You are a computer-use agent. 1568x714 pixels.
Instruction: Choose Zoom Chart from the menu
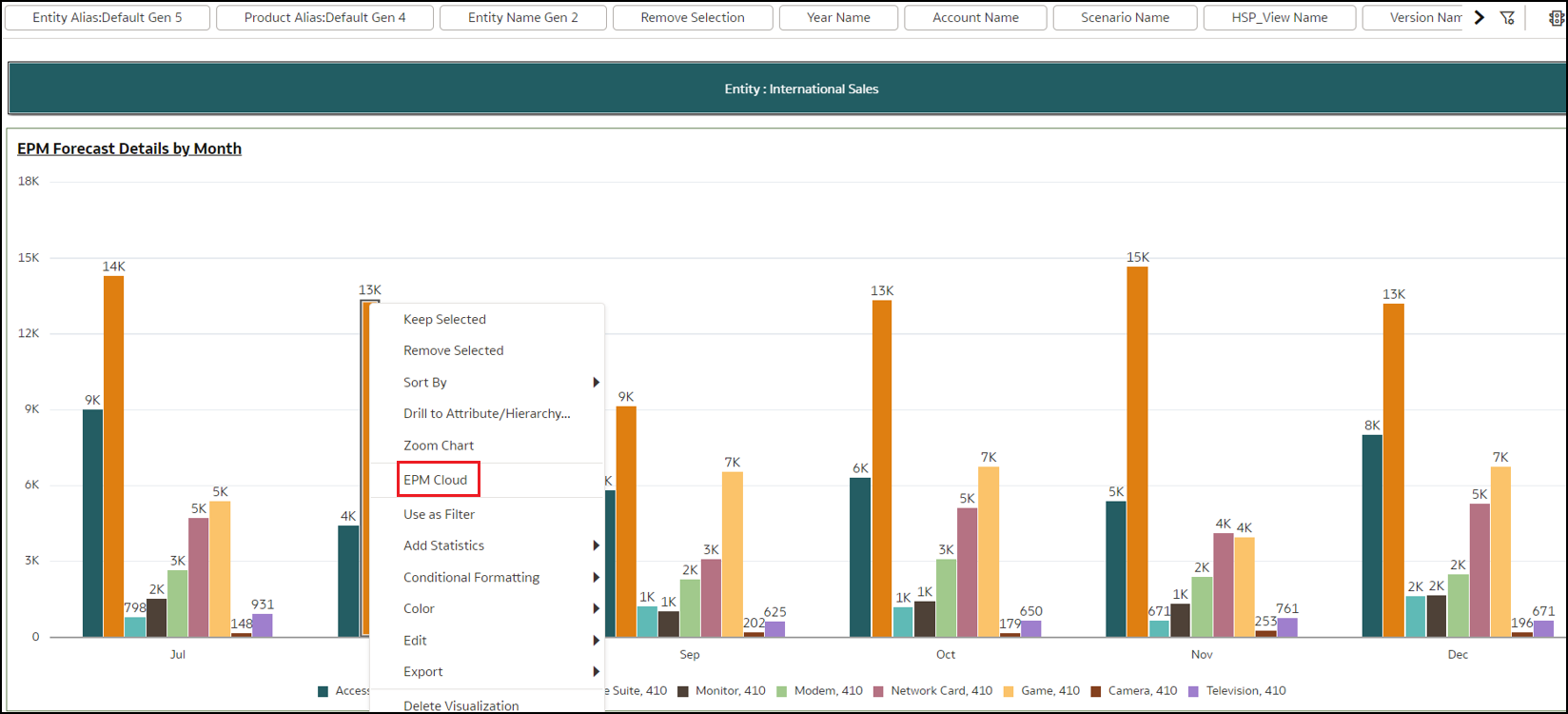pos(439,446)
